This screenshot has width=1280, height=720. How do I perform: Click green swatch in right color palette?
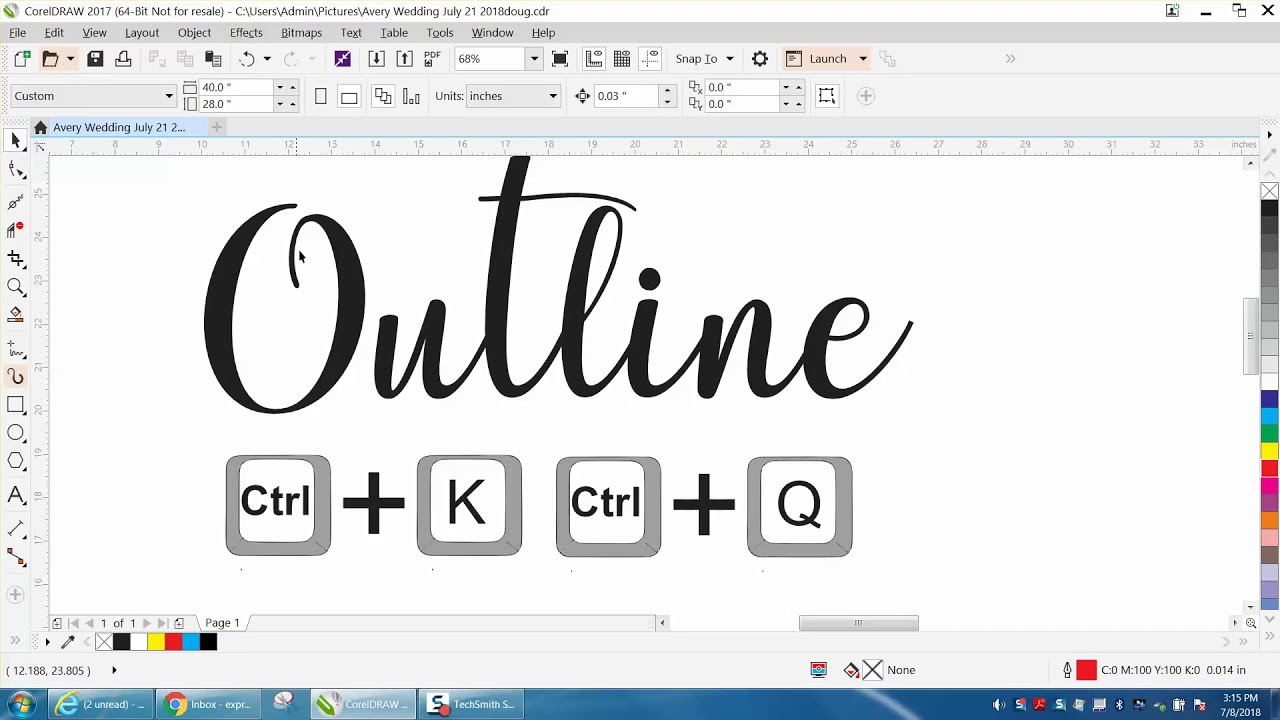pyautogui.click(x=1269, y=434)
